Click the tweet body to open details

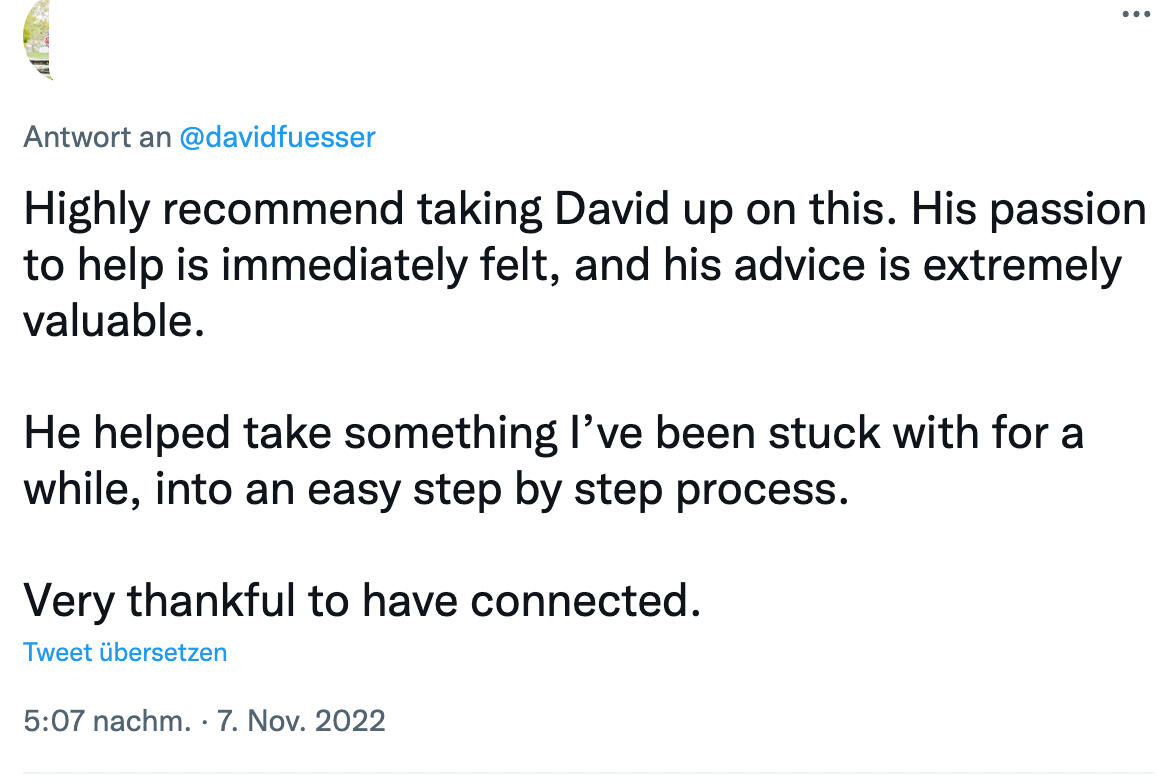500,400
